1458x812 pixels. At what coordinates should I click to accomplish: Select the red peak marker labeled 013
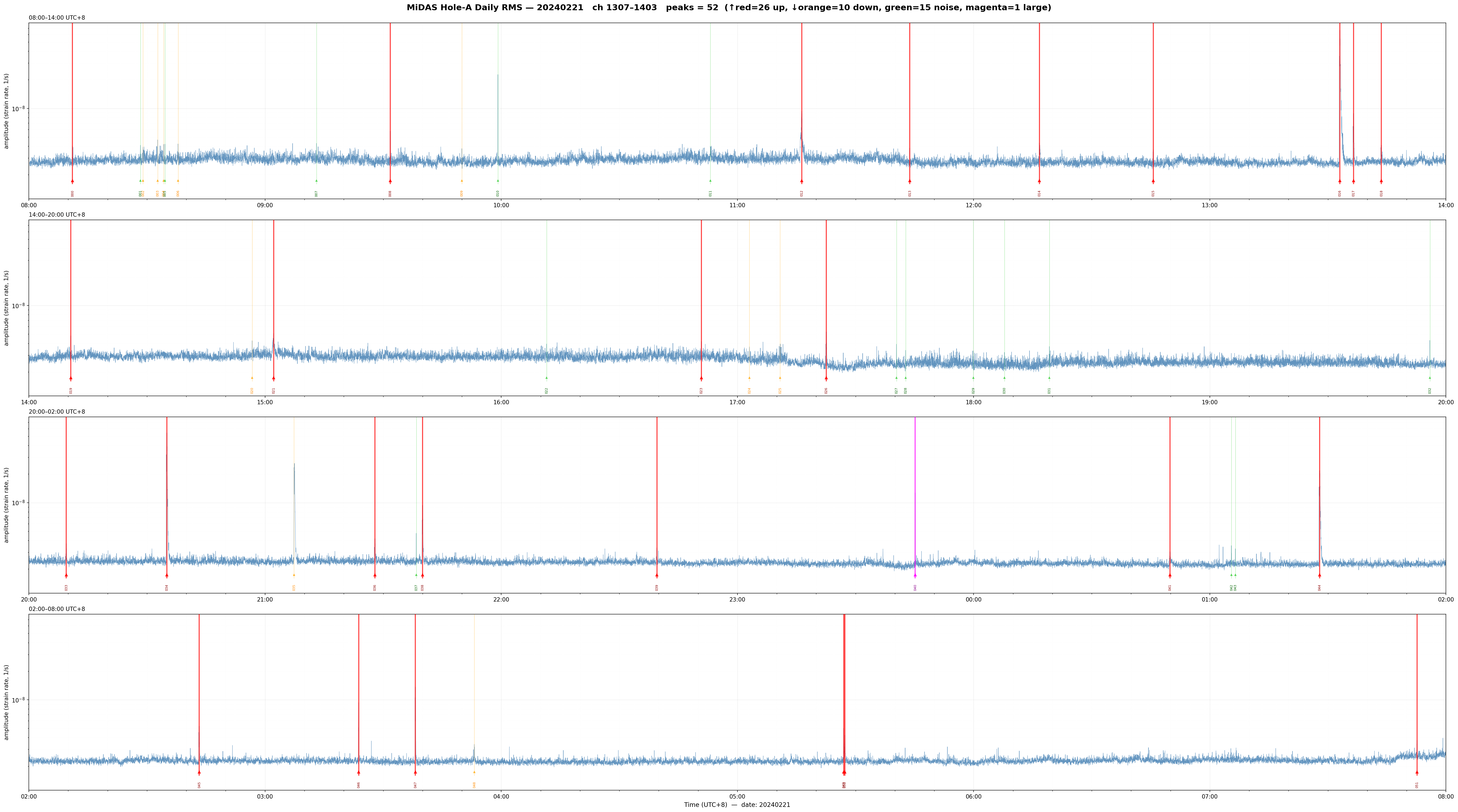coord(909,181)
